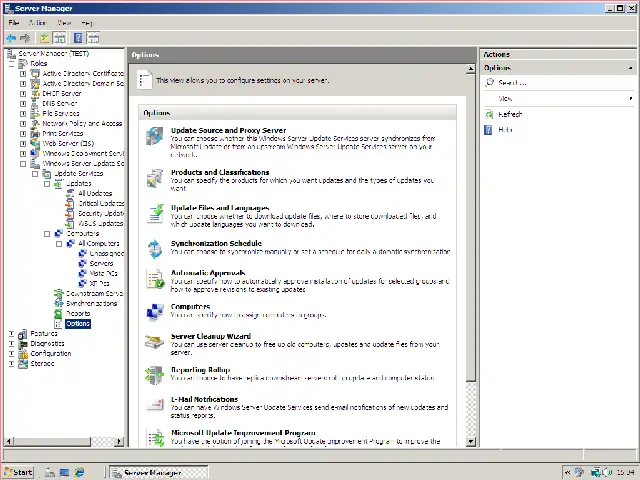Click the tree pane scroll right arrow

(119, 441)
